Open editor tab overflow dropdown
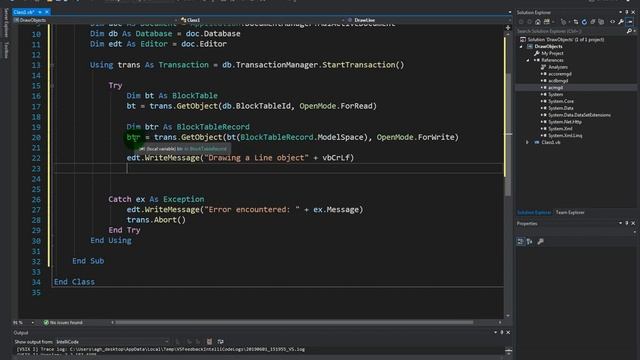The height and width of the screenshot is (360, 640). 509,12
